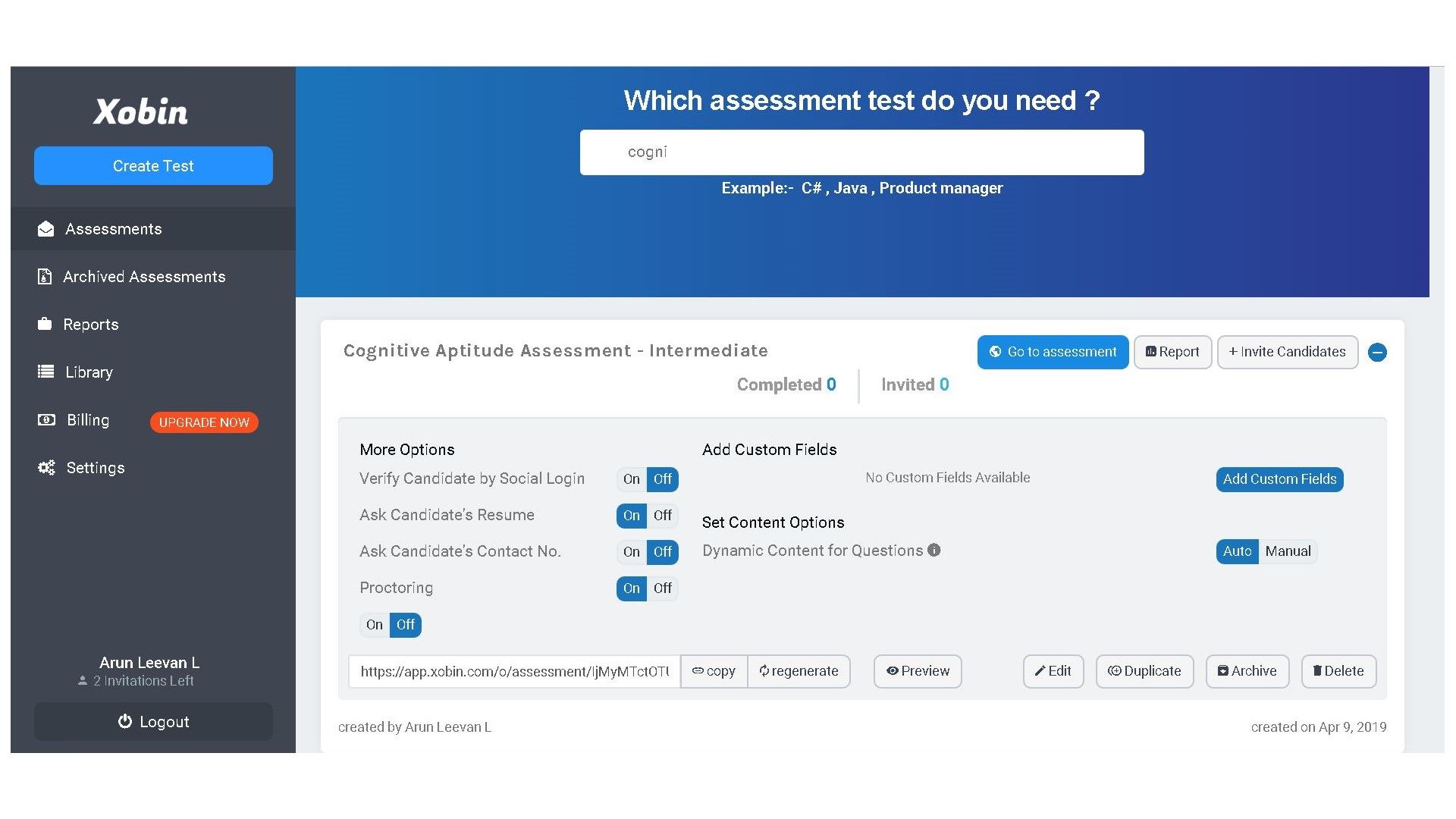This screenshot has height=819, width=1456.
Task: Preview the Cognitive Aptitude Assessment
Action: point(917,671)
